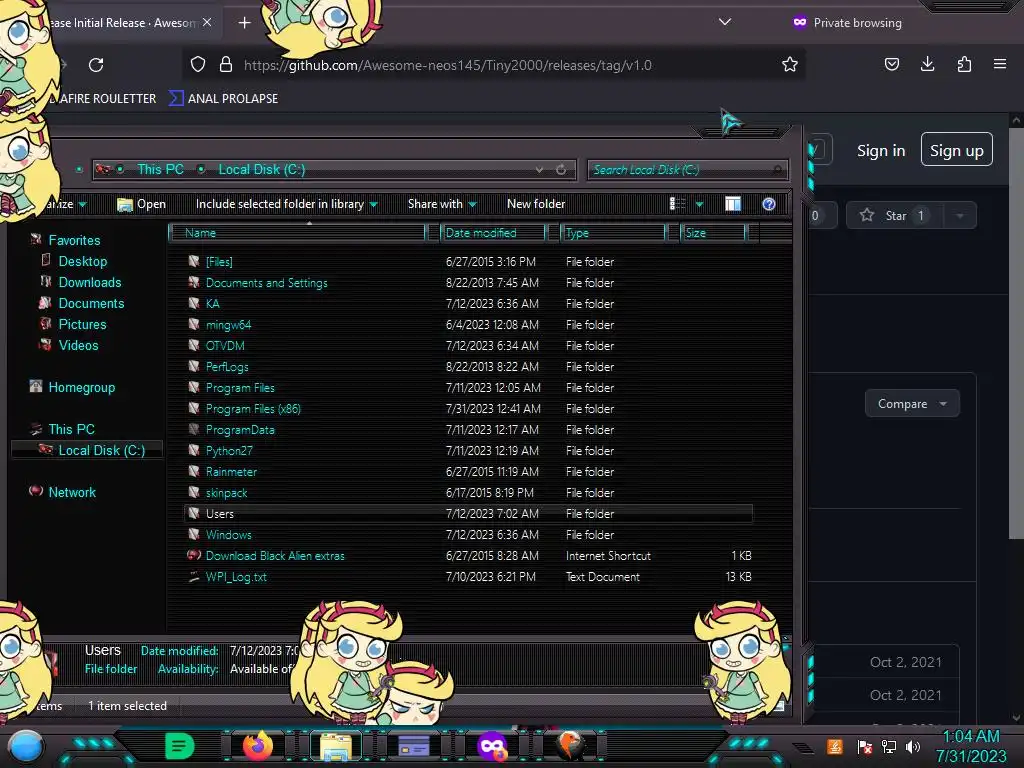Click Search Local Disk (C:) field
1024x768 pixels.
(x=687, y=170)
